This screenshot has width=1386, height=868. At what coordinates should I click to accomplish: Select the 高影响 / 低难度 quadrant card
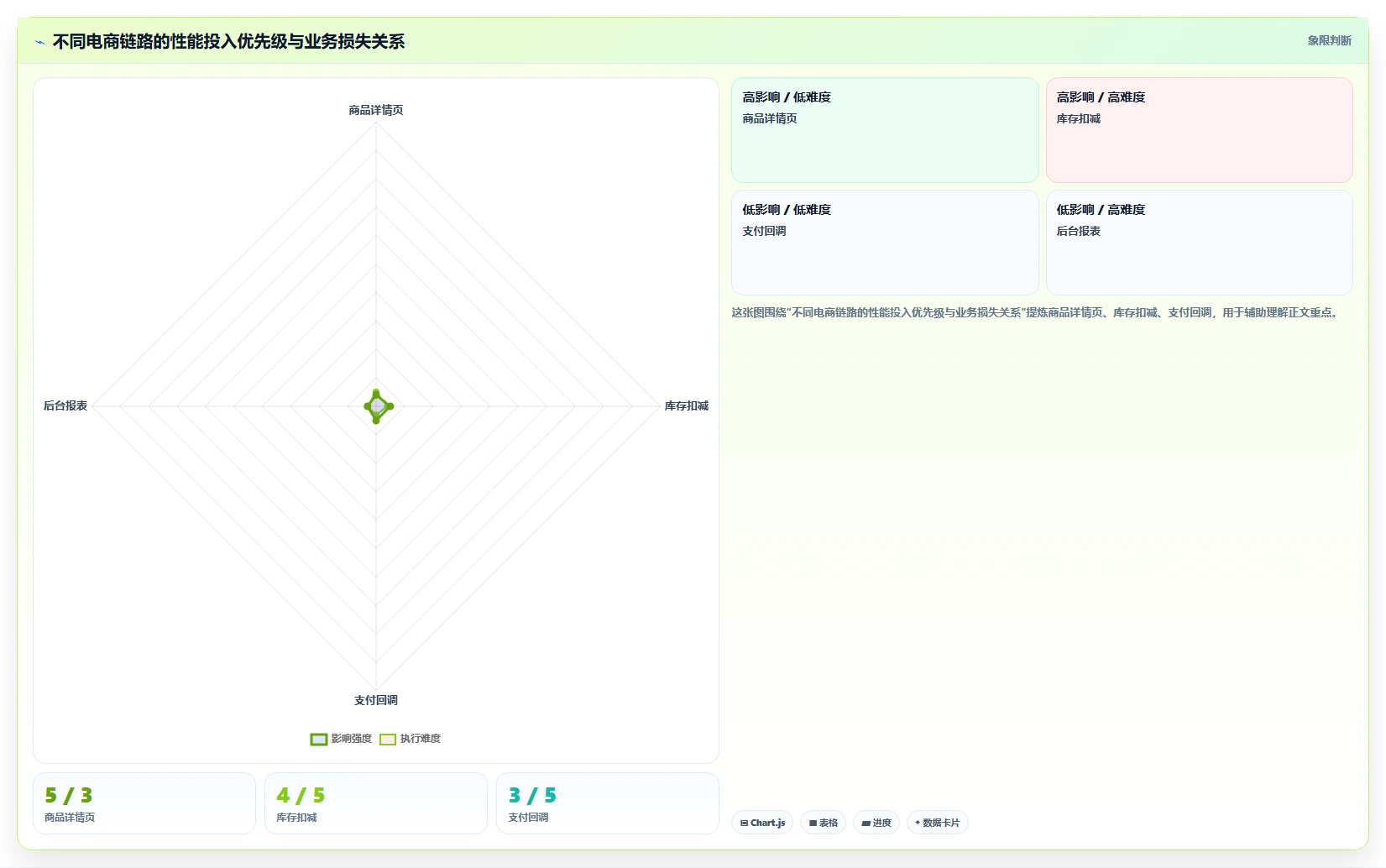click(885, 130)
